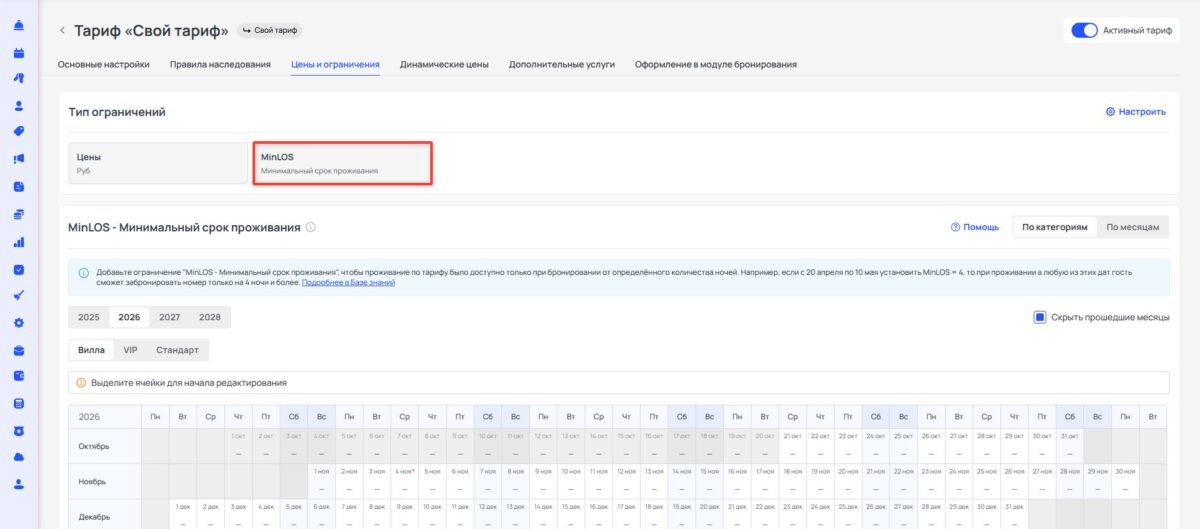The width and height of the screenshot is (1200, 529).
Task: Click the info icon next to MinLOS heading
Action: (x=311, y=227)
